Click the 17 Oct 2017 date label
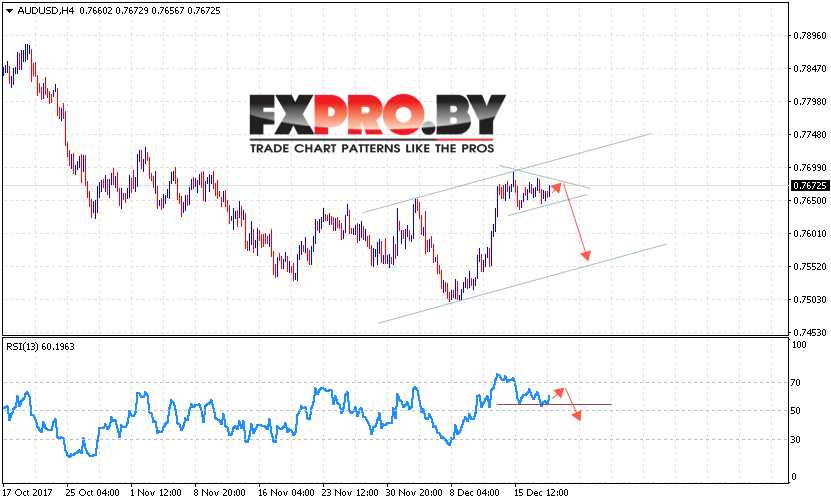The height and width of the screenshot is (504, 831). 28,493
